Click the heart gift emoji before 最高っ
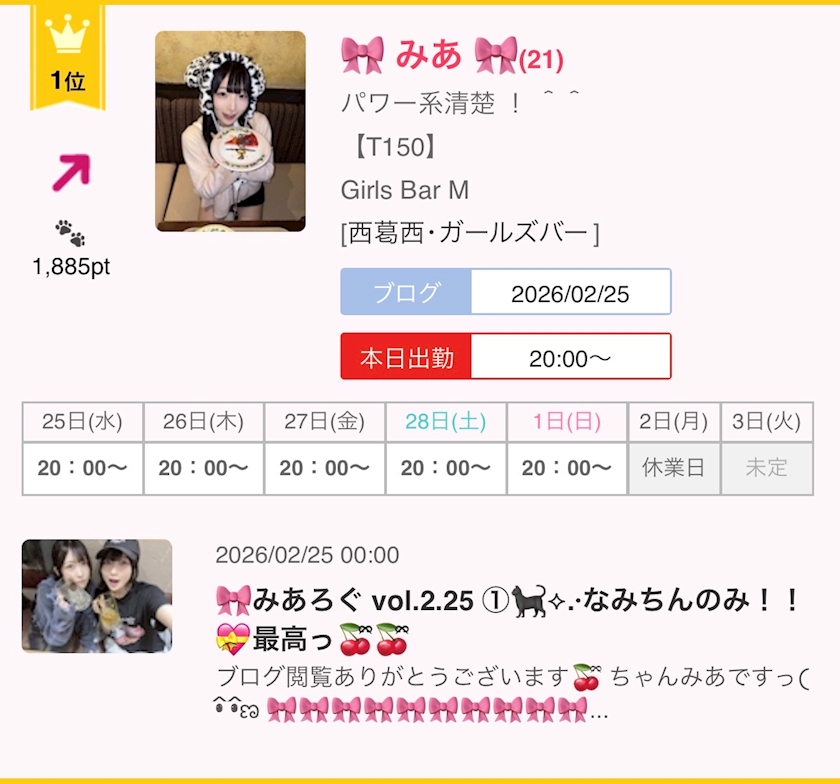The image size is (840, 784). click(233, 640)
